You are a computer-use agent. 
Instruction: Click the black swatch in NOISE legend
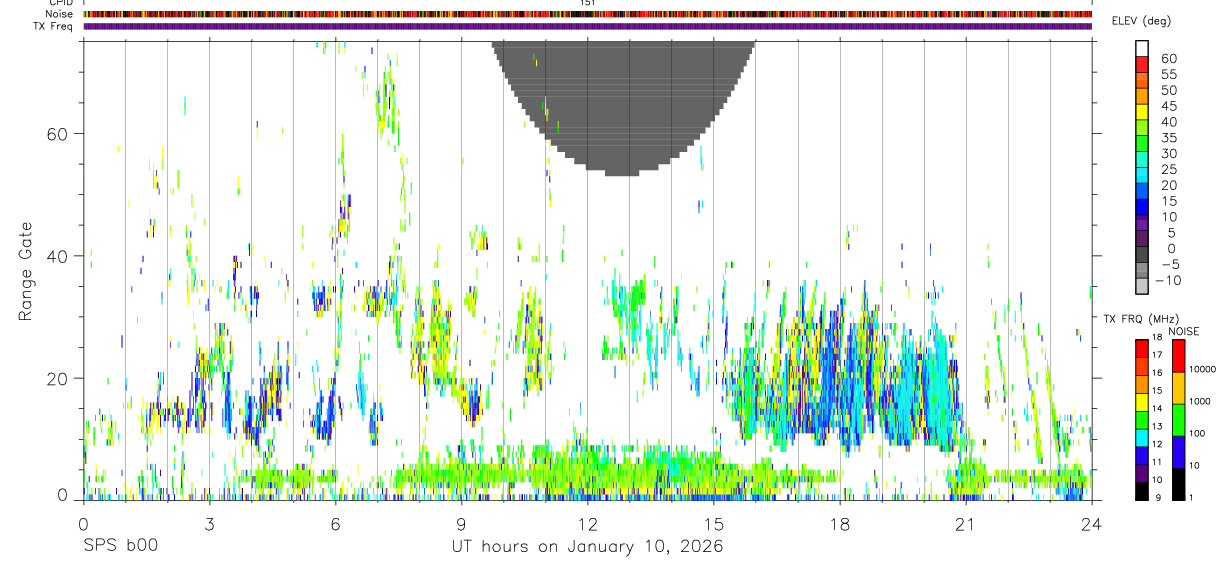point(1179,484)
